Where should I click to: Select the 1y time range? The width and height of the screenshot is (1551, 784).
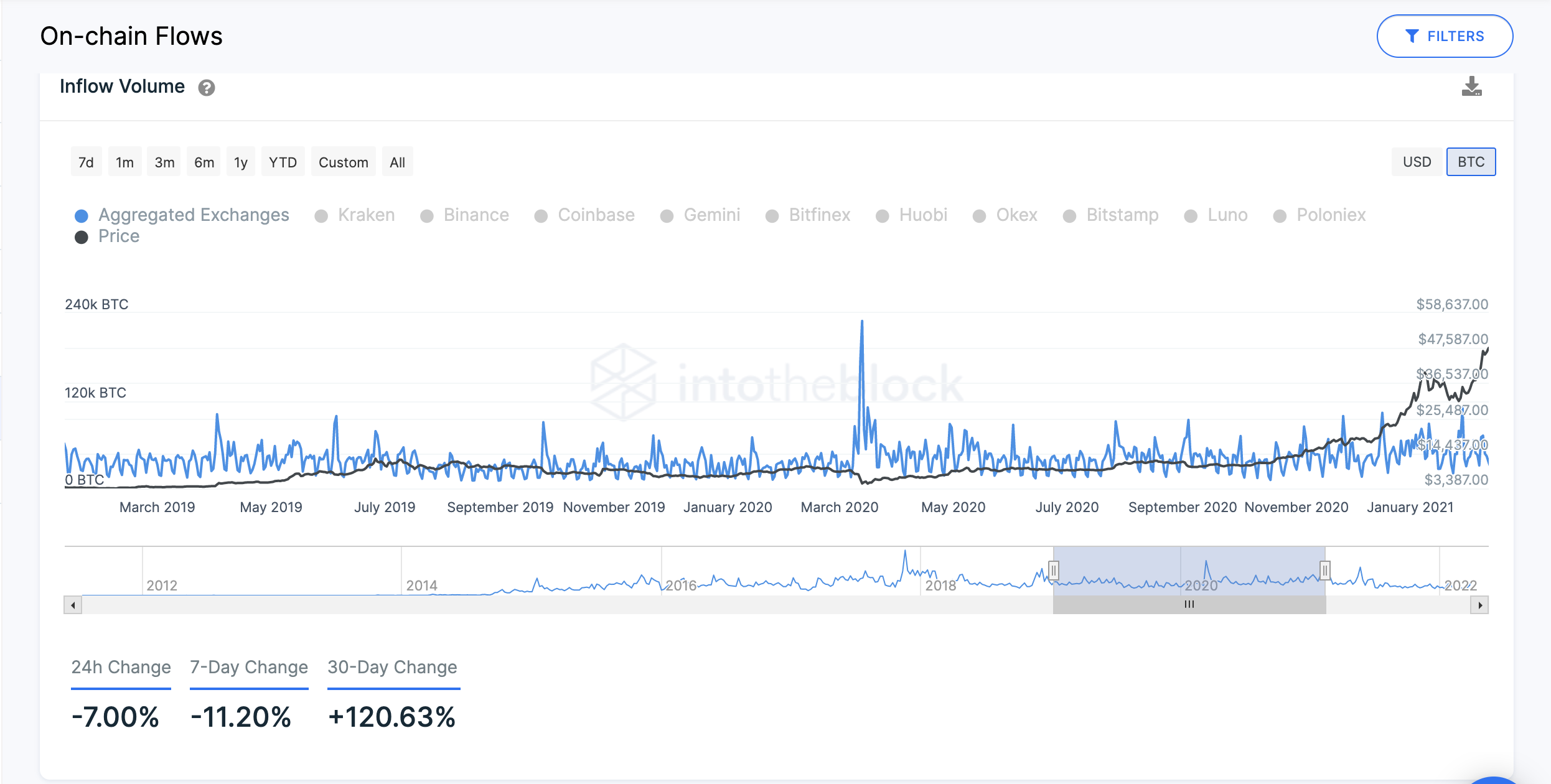[x=241, y=162]
